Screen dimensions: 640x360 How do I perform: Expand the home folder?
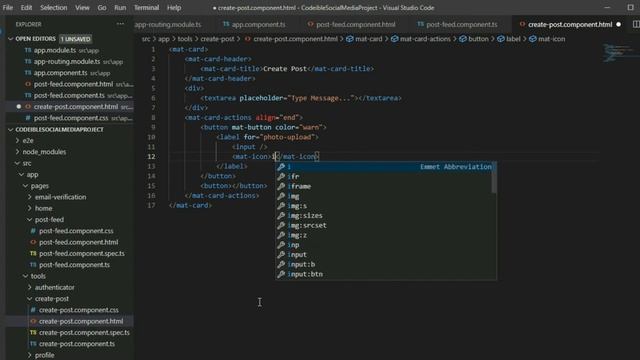(29, 208)
